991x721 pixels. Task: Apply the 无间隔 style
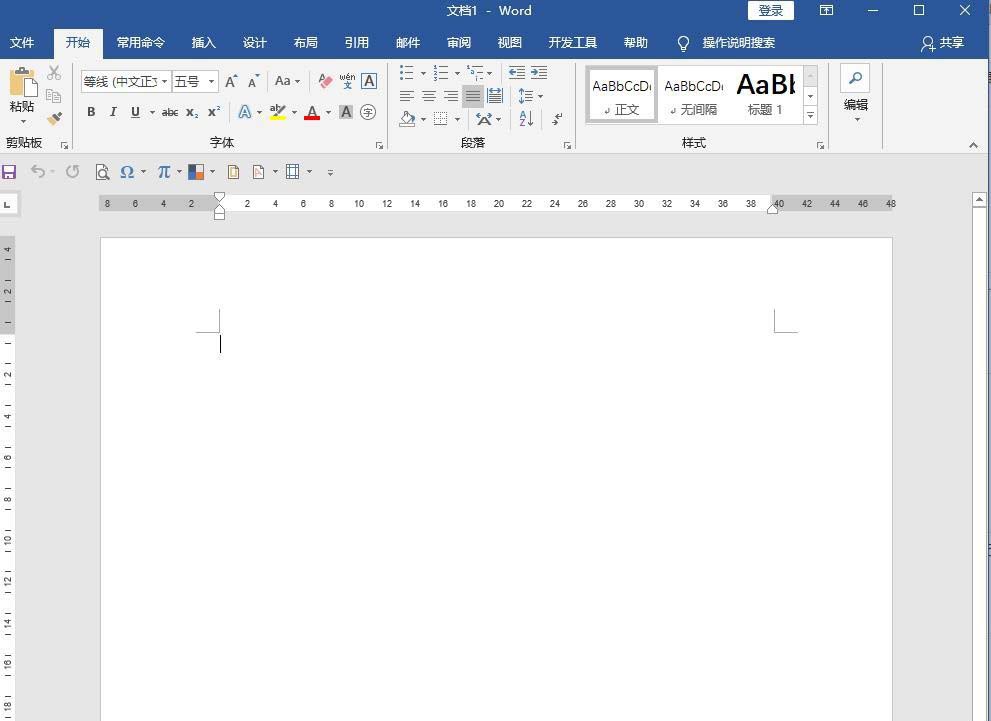coord(694,94)
